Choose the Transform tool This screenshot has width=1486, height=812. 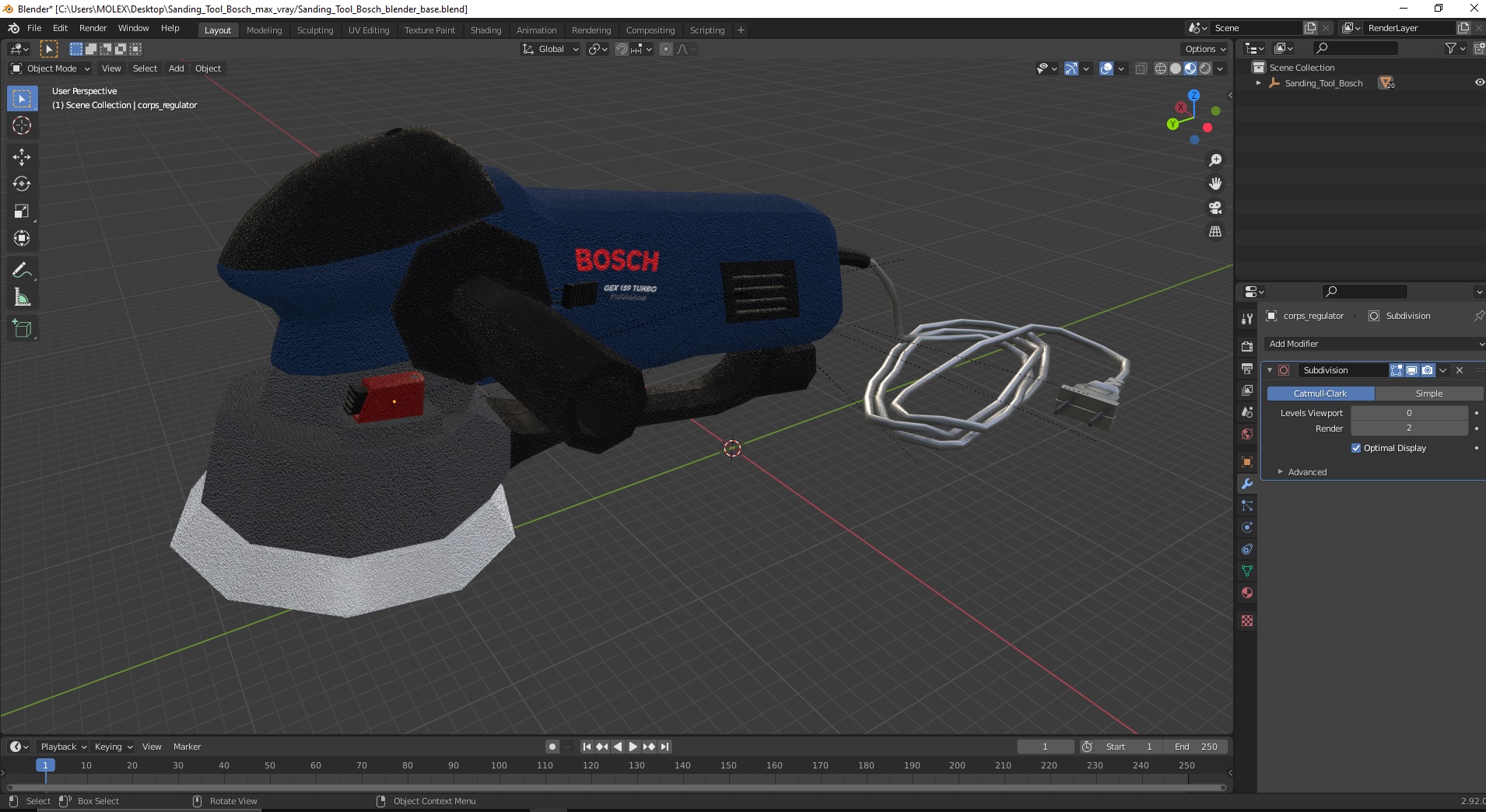coord(22,239)
